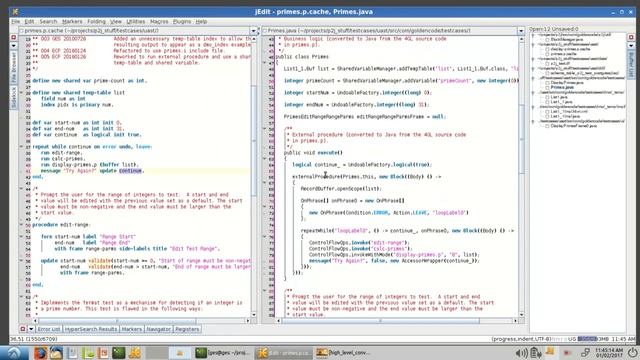Open right dock menu arrow
640x360 pixels.
631,45
